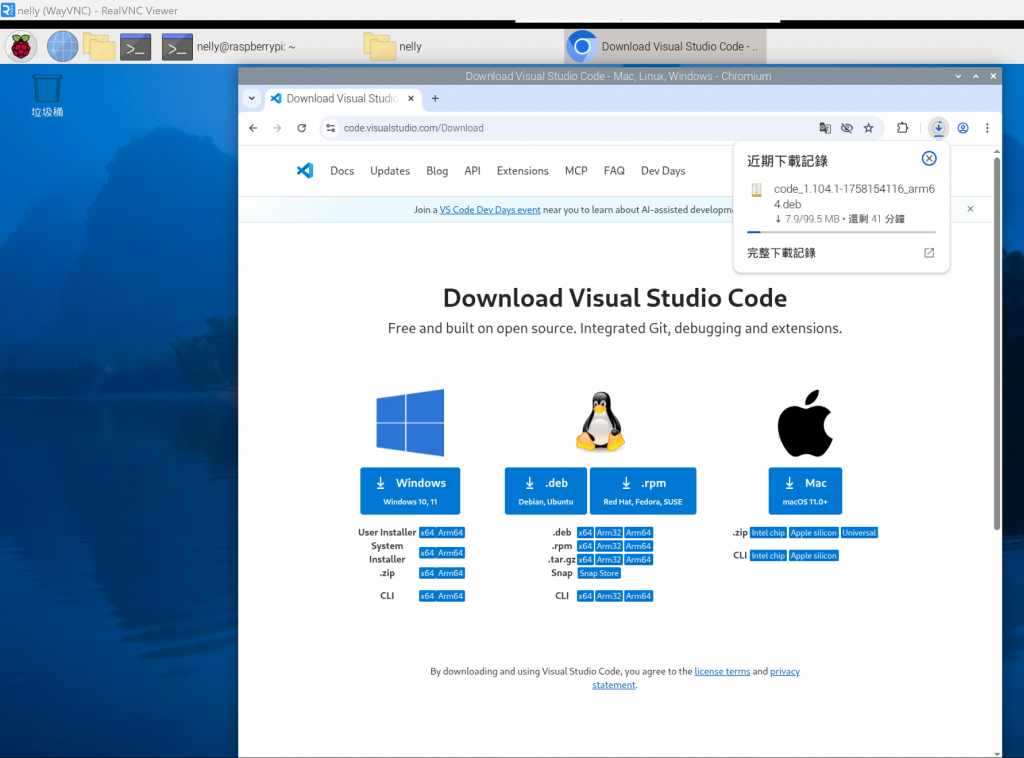Select Windows CLI Arm64 download
Image resolution: width=1024 pixels, height=758 pixels.
(451, 596)
